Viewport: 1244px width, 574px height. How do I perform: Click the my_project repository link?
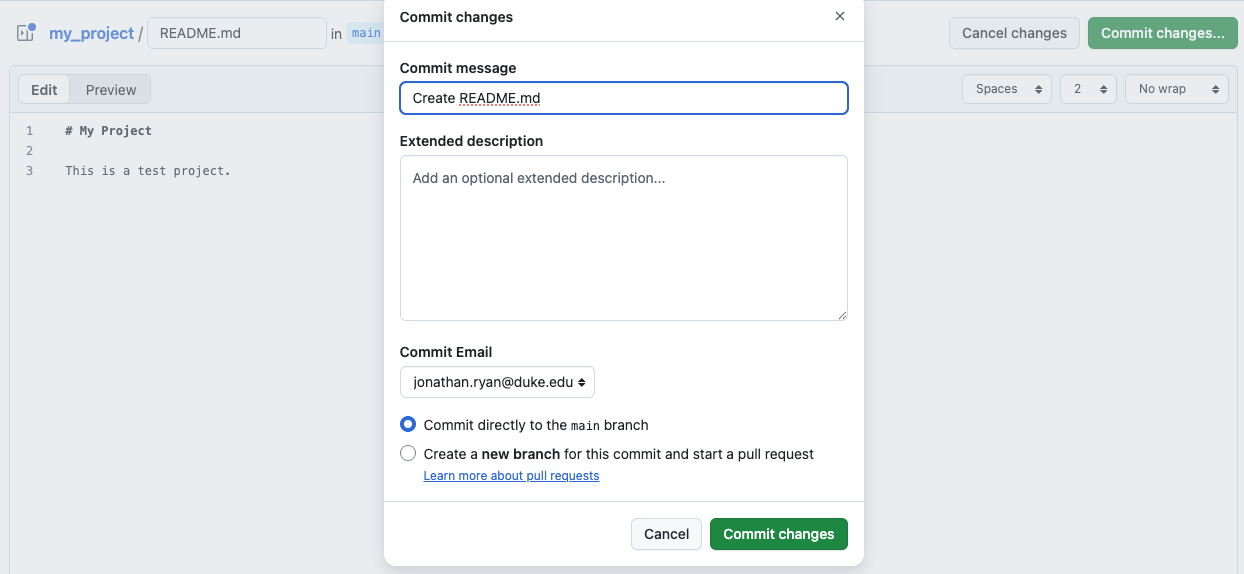(x=91, y=33)
